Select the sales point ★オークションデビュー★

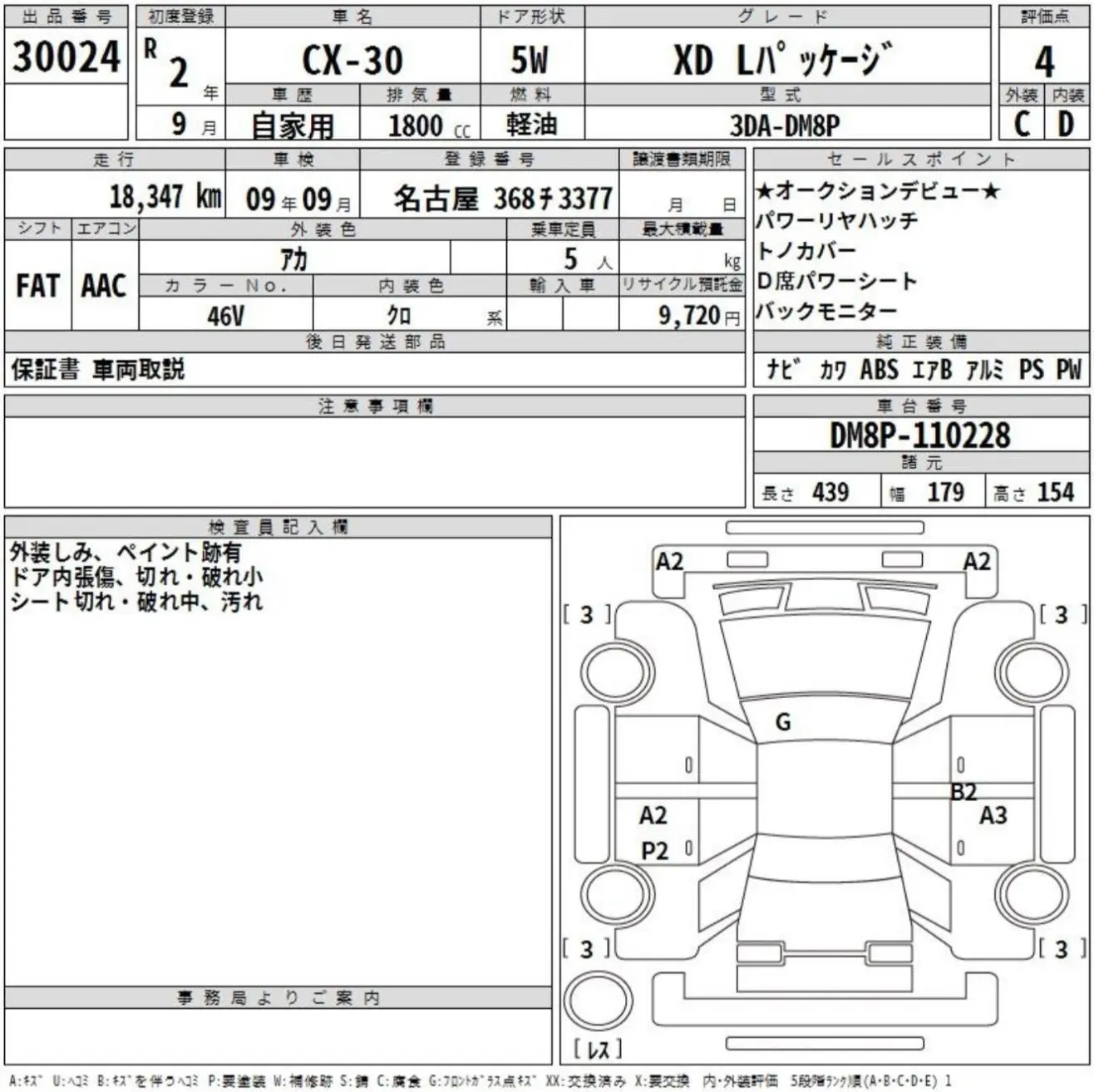pos(878,191)
